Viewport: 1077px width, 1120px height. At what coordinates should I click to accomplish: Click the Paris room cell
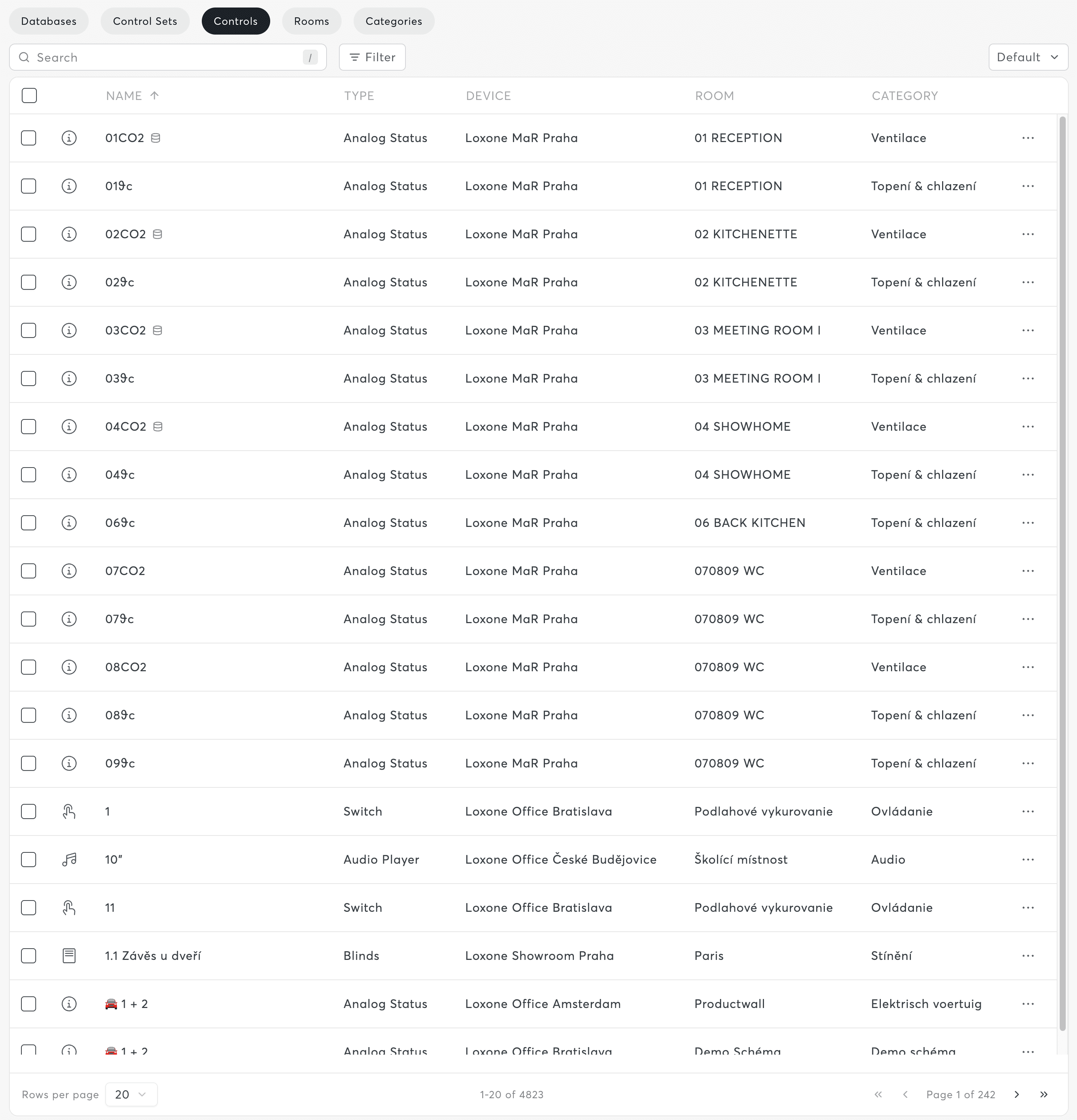click(x=708, y=955)
